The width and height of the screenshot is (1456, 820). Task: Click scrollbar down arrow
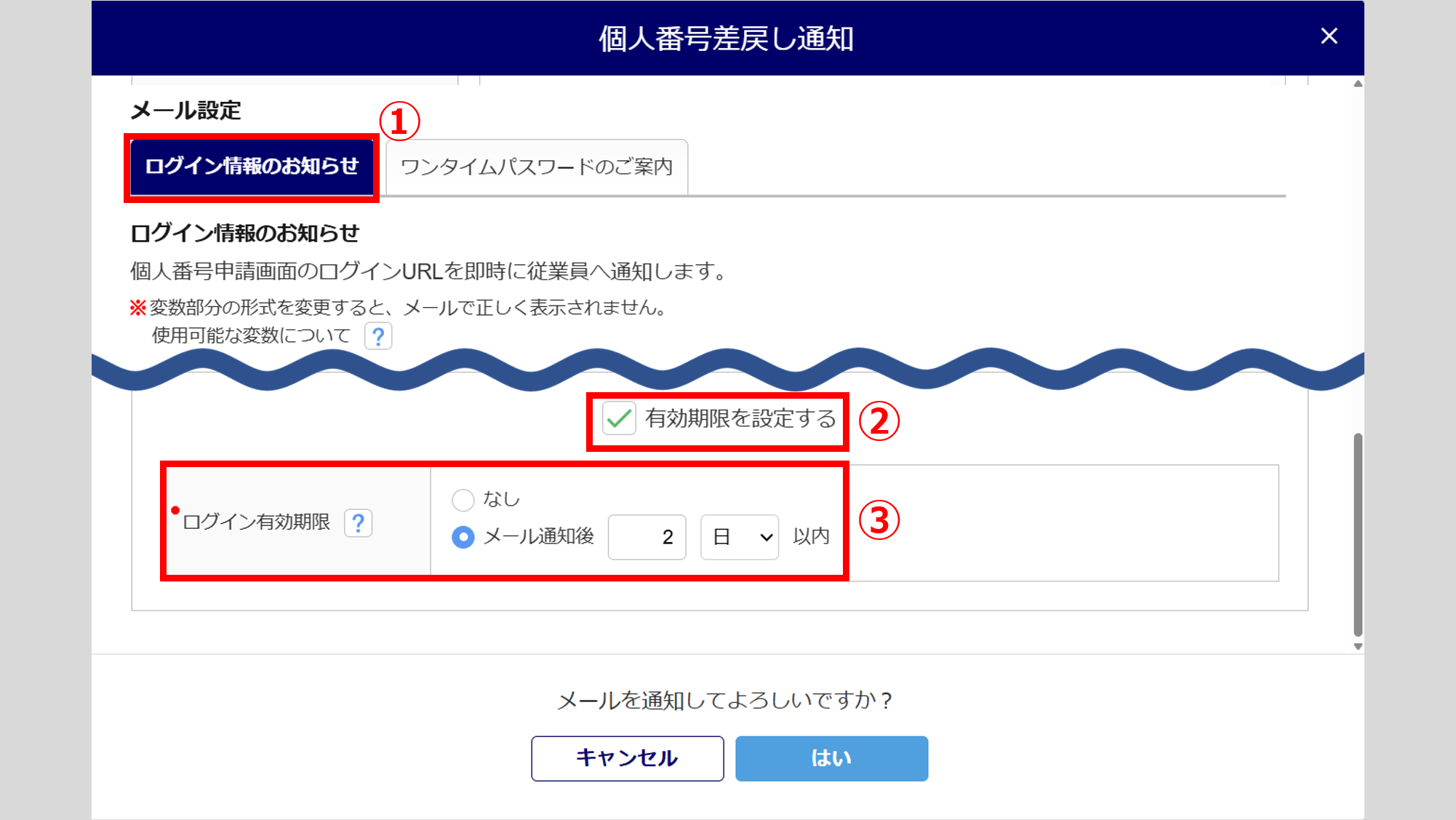click(x=1358, y=646)
